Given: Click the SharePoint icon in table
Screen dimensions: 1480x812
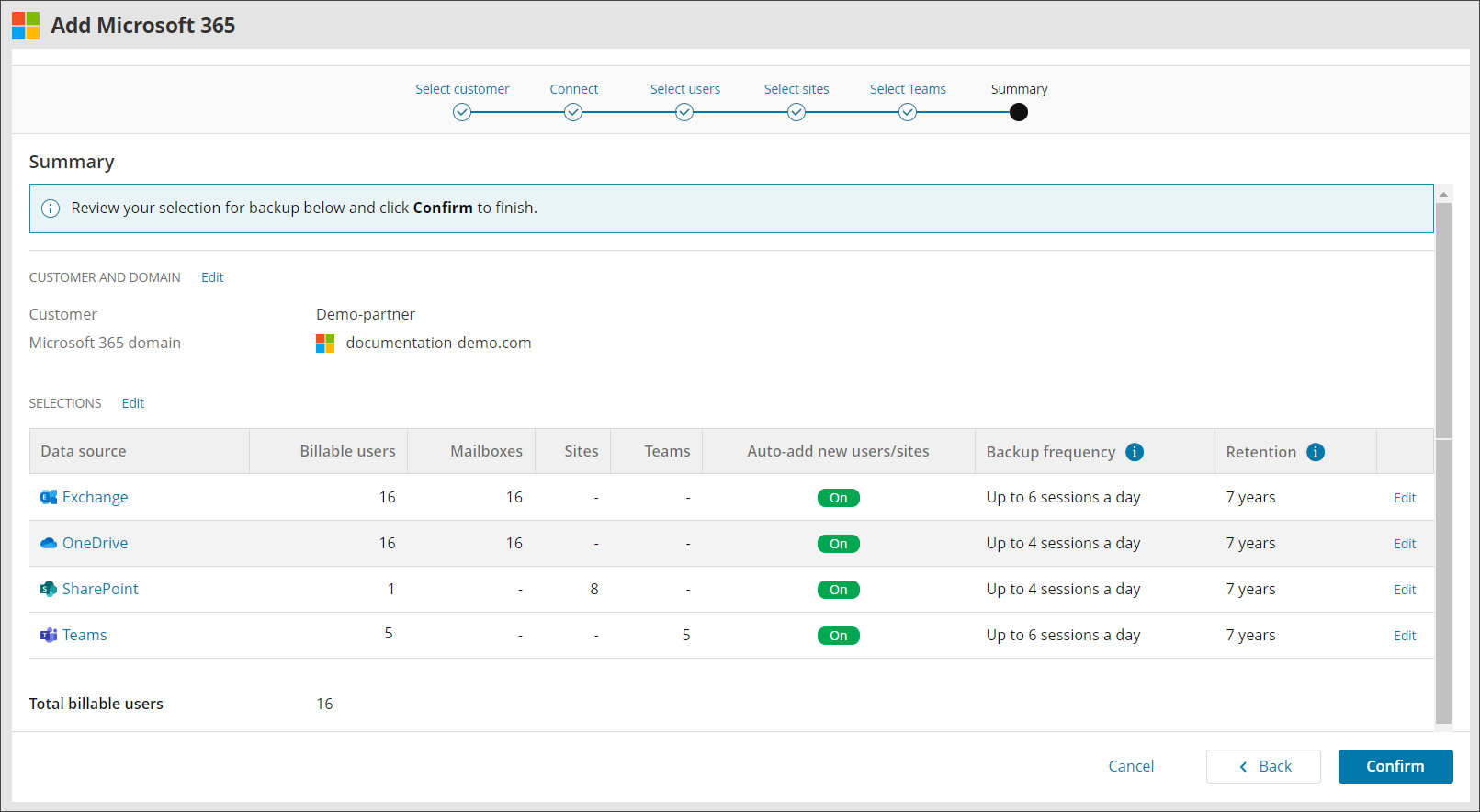Looking at the screenshot, I should 49,589.
